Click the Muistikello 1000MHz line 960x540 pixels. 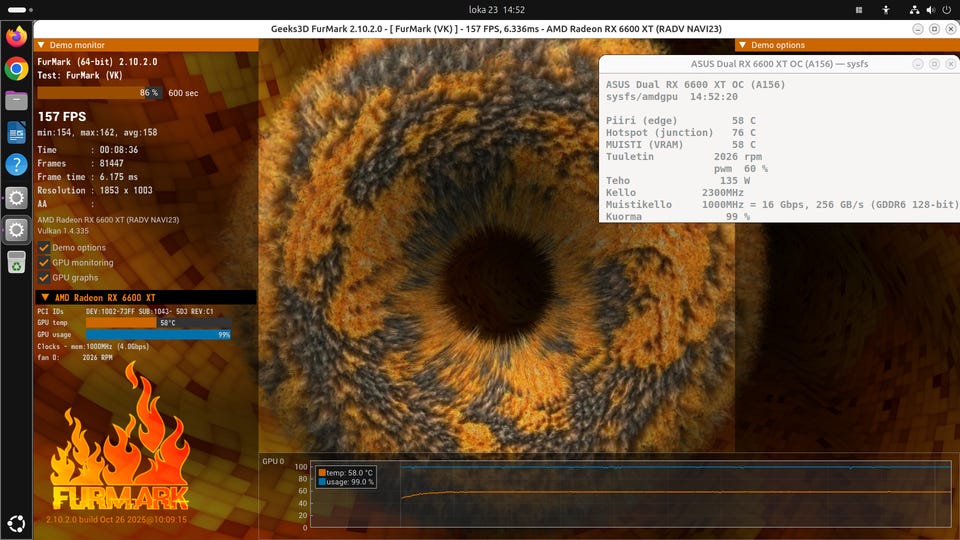782,204
